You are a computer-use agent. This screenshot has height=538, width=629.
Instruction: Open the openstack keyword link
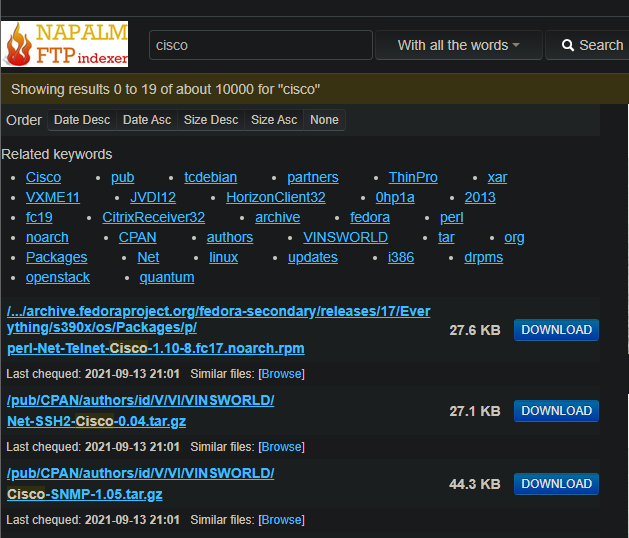tap(57, 278)
